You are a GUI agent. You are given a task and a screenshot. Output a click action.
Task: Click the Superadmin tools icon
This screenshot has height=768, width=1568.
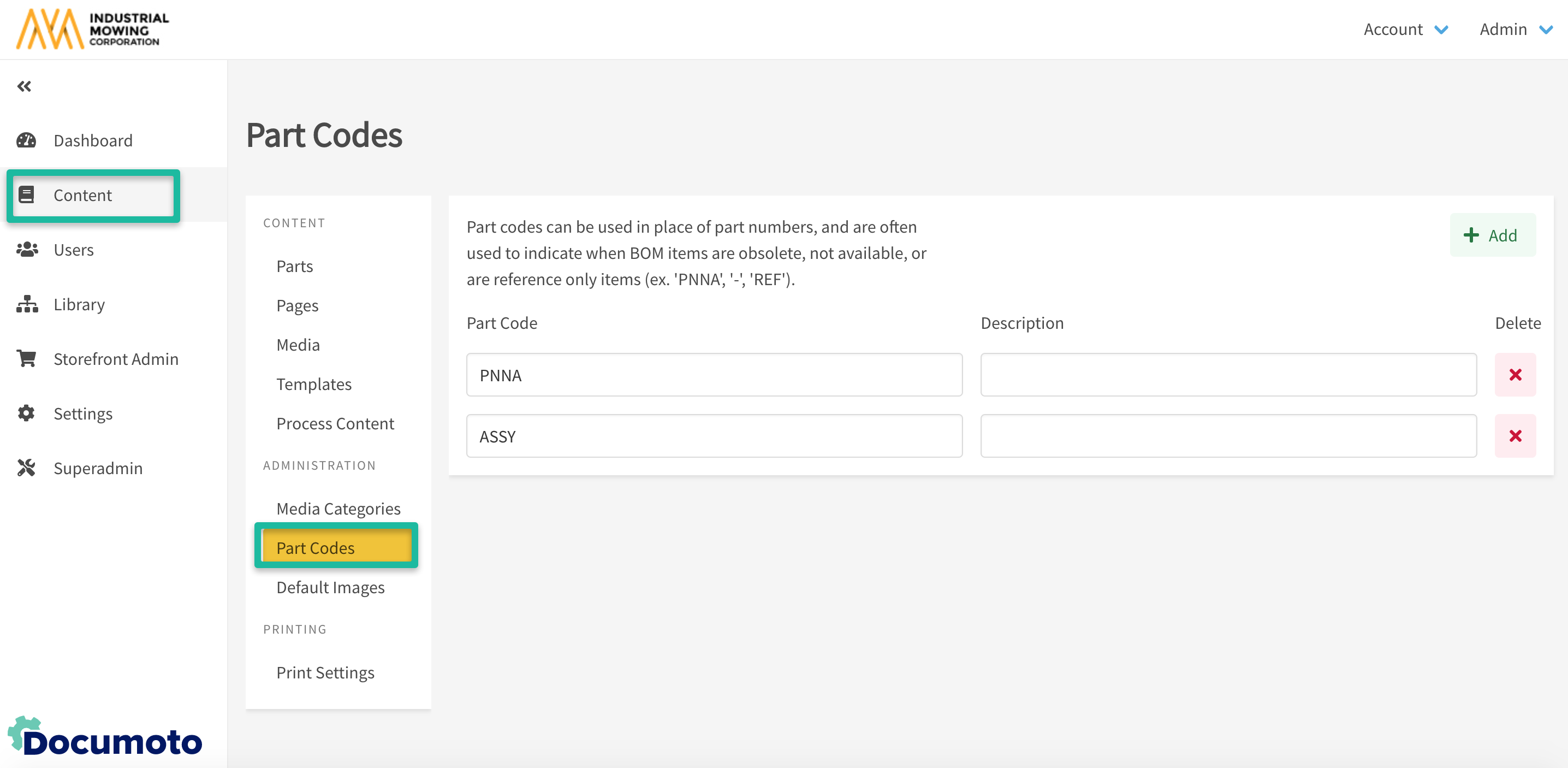[x=26, y=468]
